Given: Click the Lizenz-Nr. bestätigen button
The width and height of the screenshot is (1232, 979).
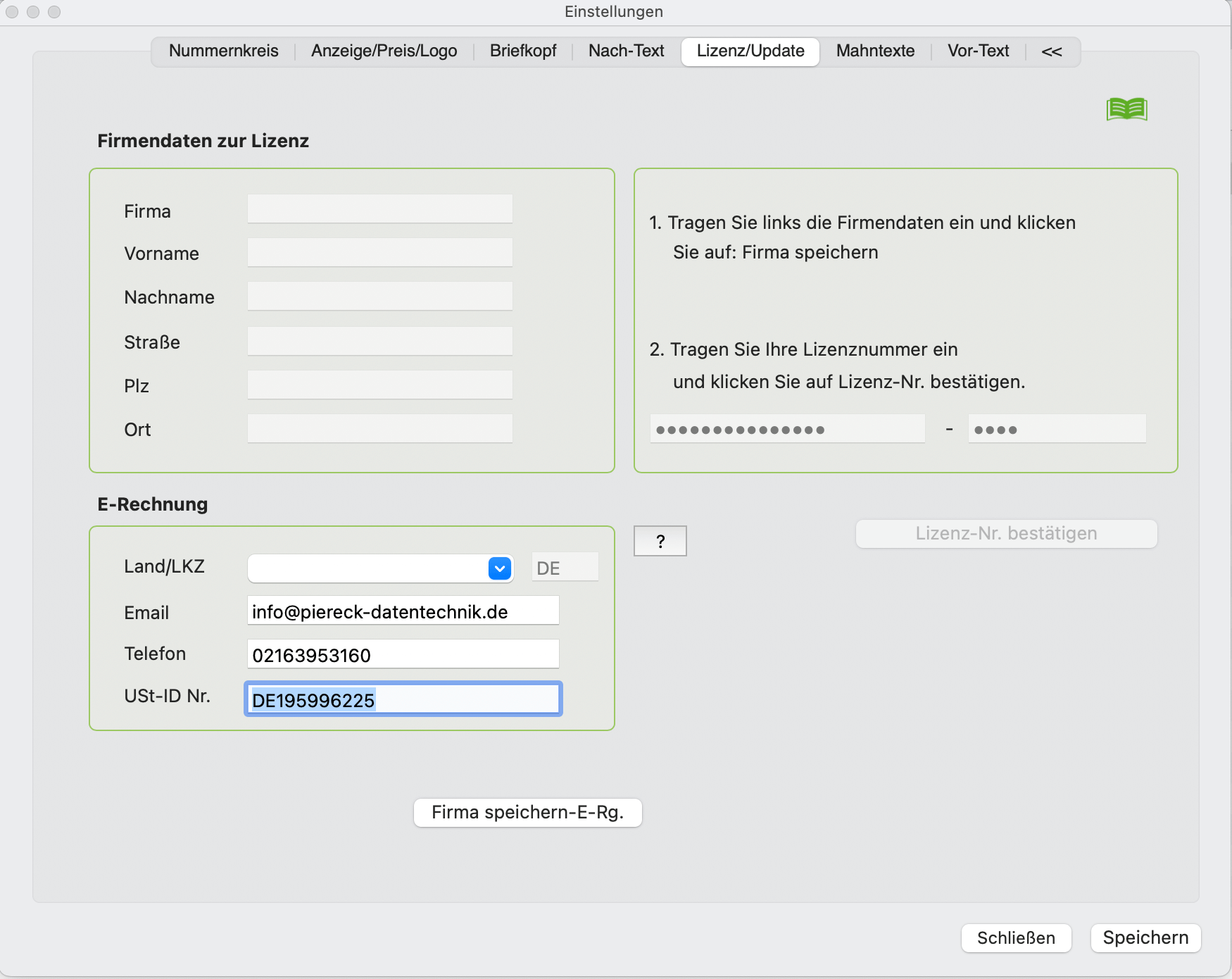Looking at the screenshot, I should (x=1005, y=534).
